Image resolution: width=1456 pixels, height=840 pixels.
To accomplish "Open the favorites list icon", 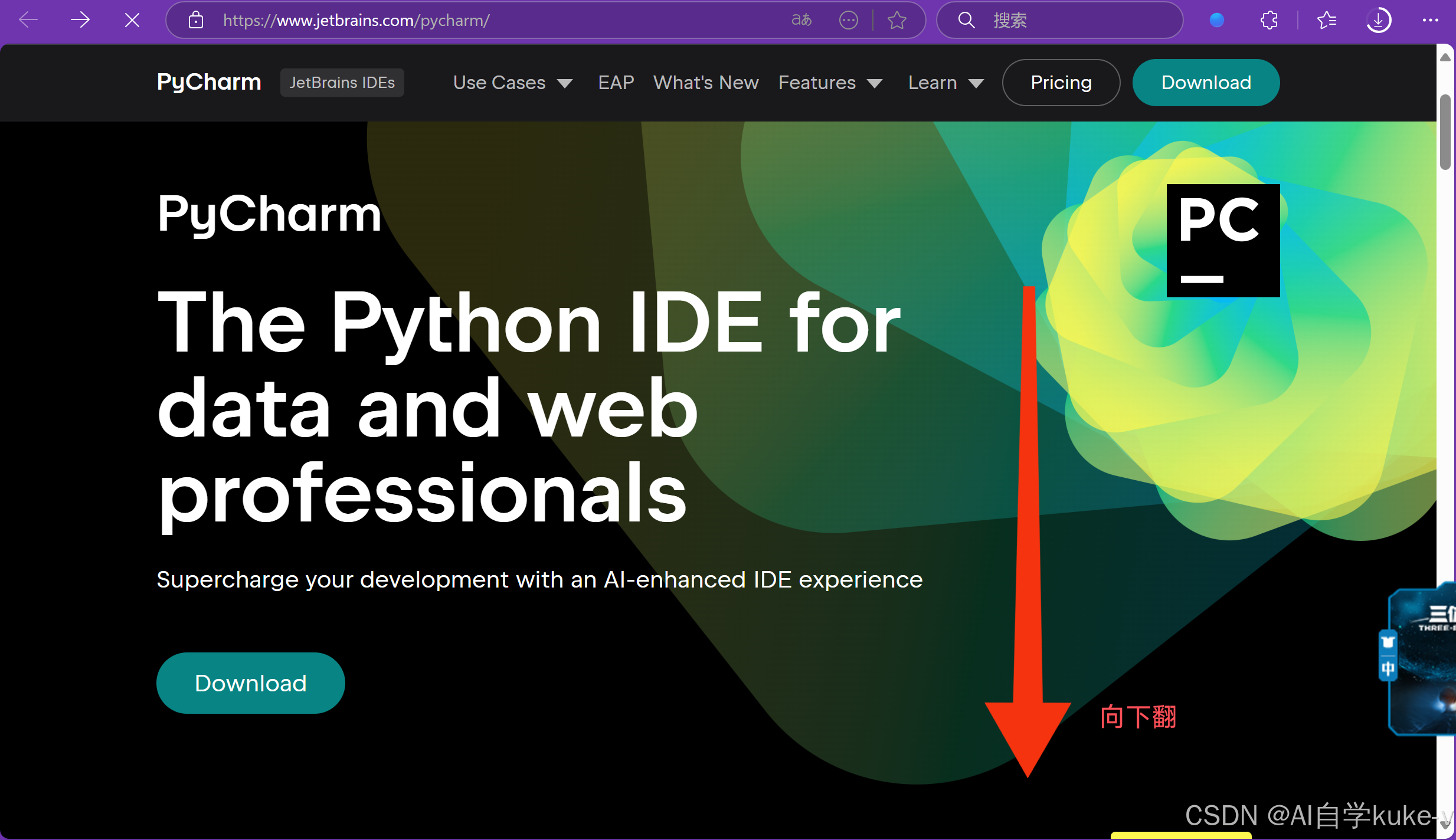I will 1326,20.
